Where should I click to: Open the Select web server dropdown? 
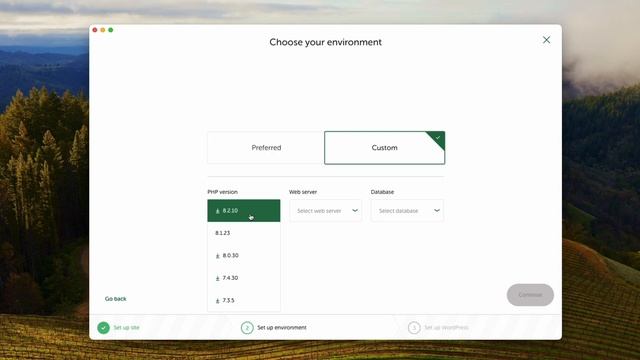click(325, 211)
